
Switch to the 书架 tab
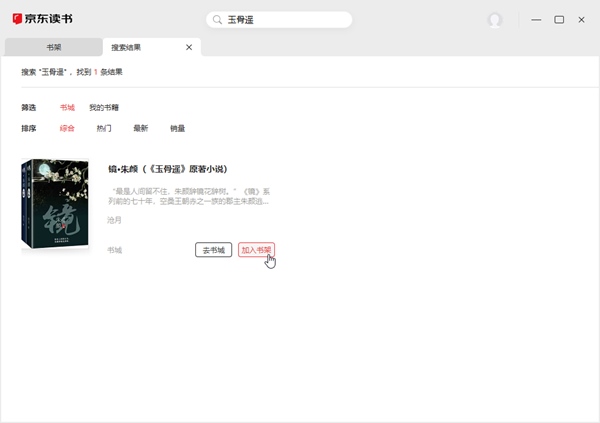[x=53, y=47]
